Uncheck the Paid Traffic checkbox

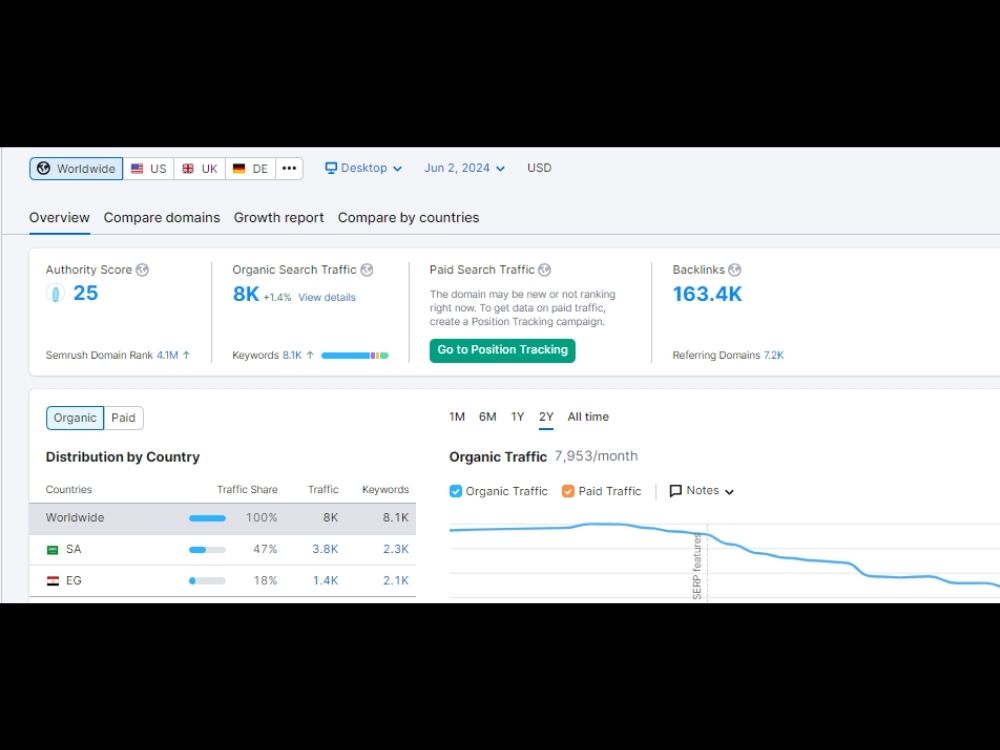(x=568, y=491)
